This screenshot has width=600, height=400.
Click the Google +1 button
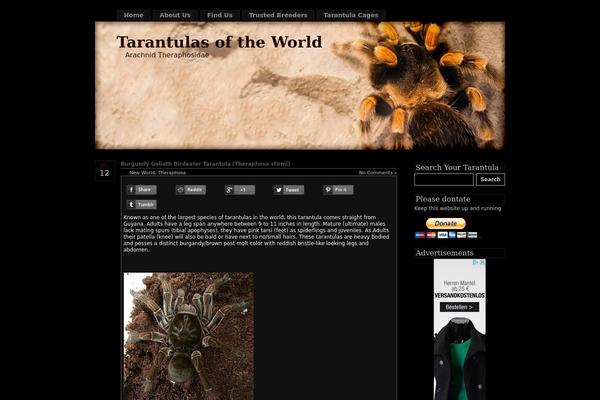click(240, 190)
